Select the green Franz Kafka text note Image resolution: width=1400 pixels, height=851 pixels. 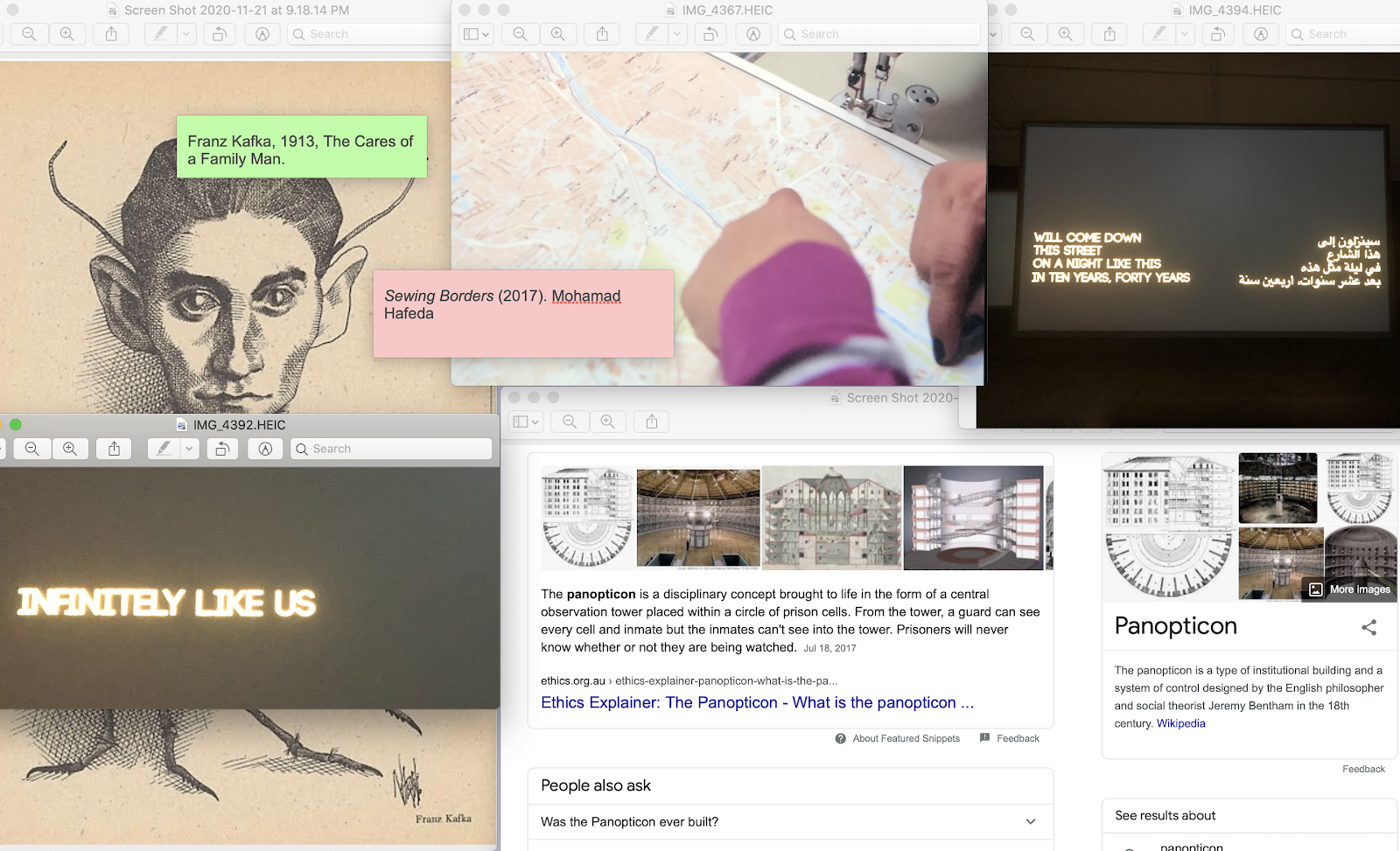tap(302, 147)
